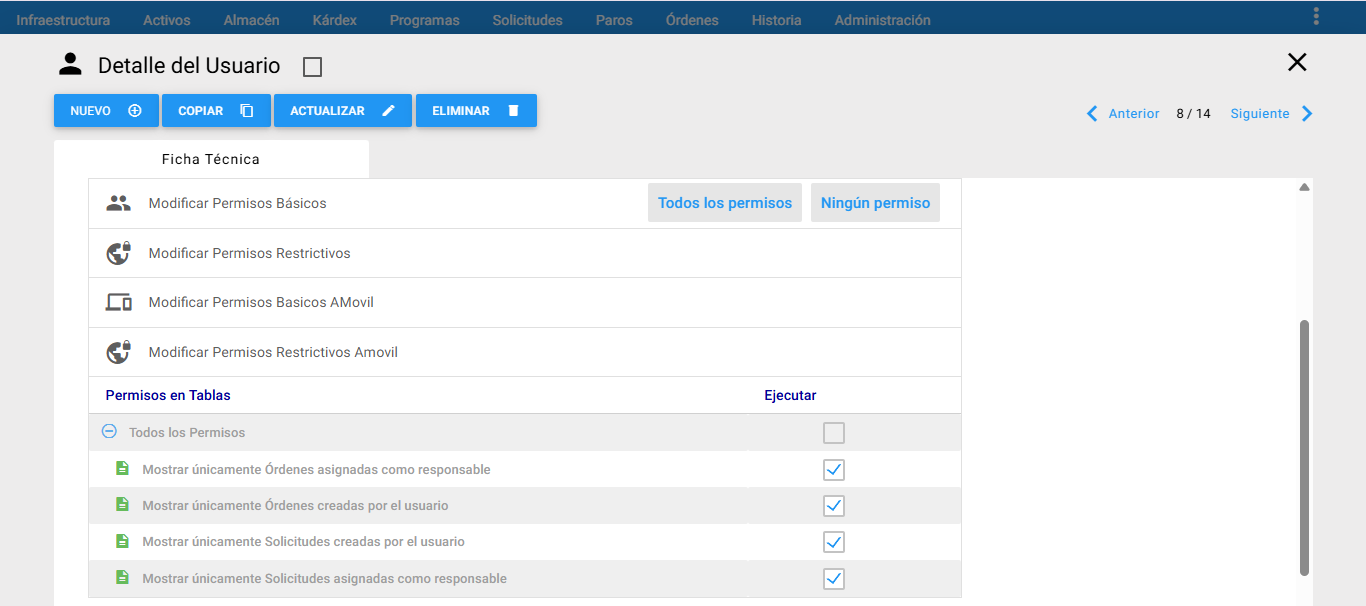Open the Paros menu
This screenshot has height=606, width=1366.
tap(614, 20)
